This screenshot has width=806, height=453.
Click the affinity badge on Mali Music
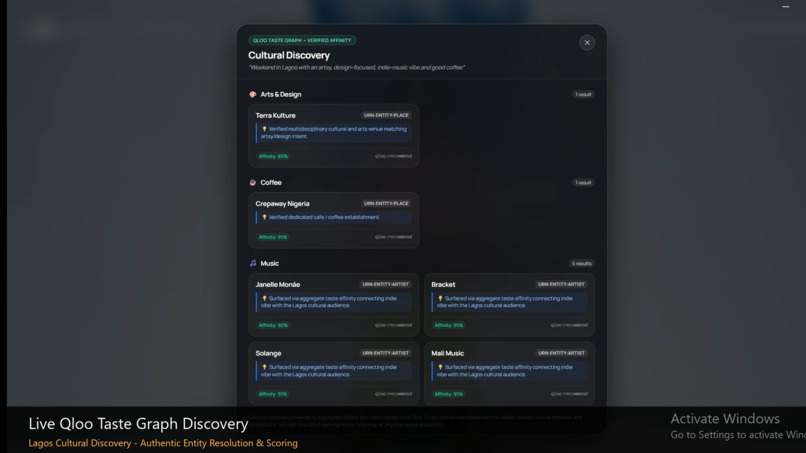[x=449, y=394]
